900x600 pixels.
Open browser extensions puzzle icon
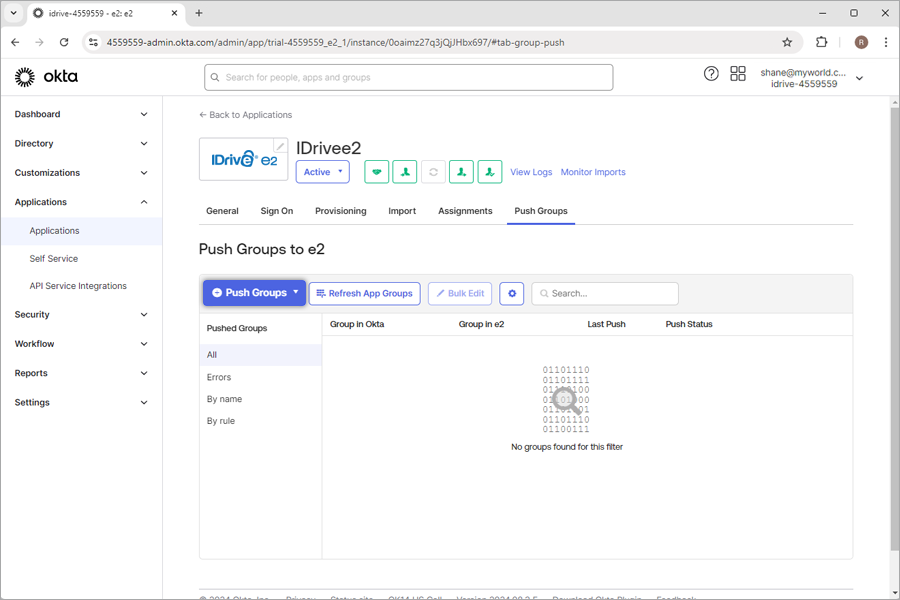[x=821, y=42]
